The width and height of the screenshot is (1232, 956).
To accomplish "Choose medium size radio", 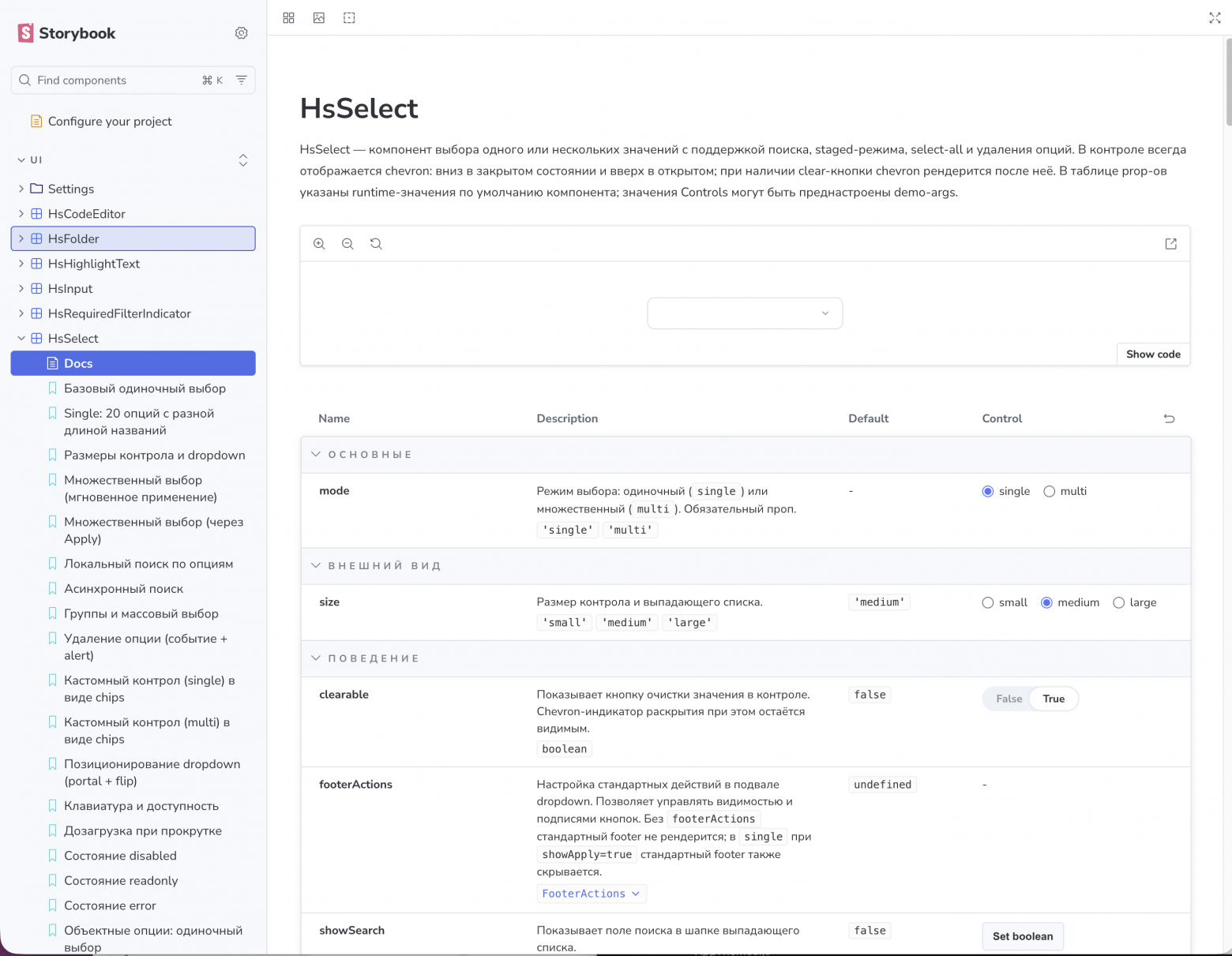I will click(x=1047, y=603).
